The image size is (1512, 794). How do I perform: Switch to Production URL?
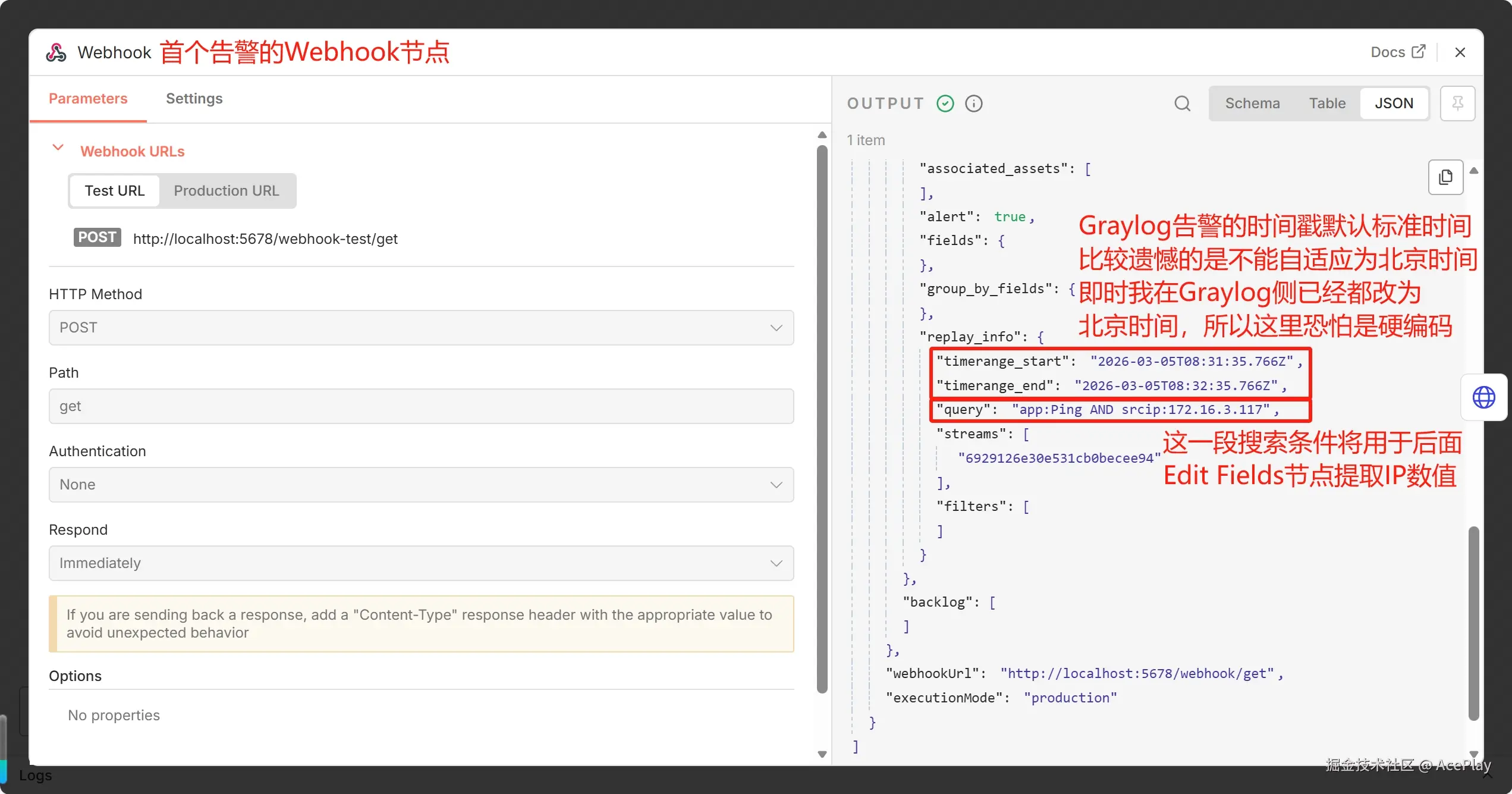(x=226, y=191)
